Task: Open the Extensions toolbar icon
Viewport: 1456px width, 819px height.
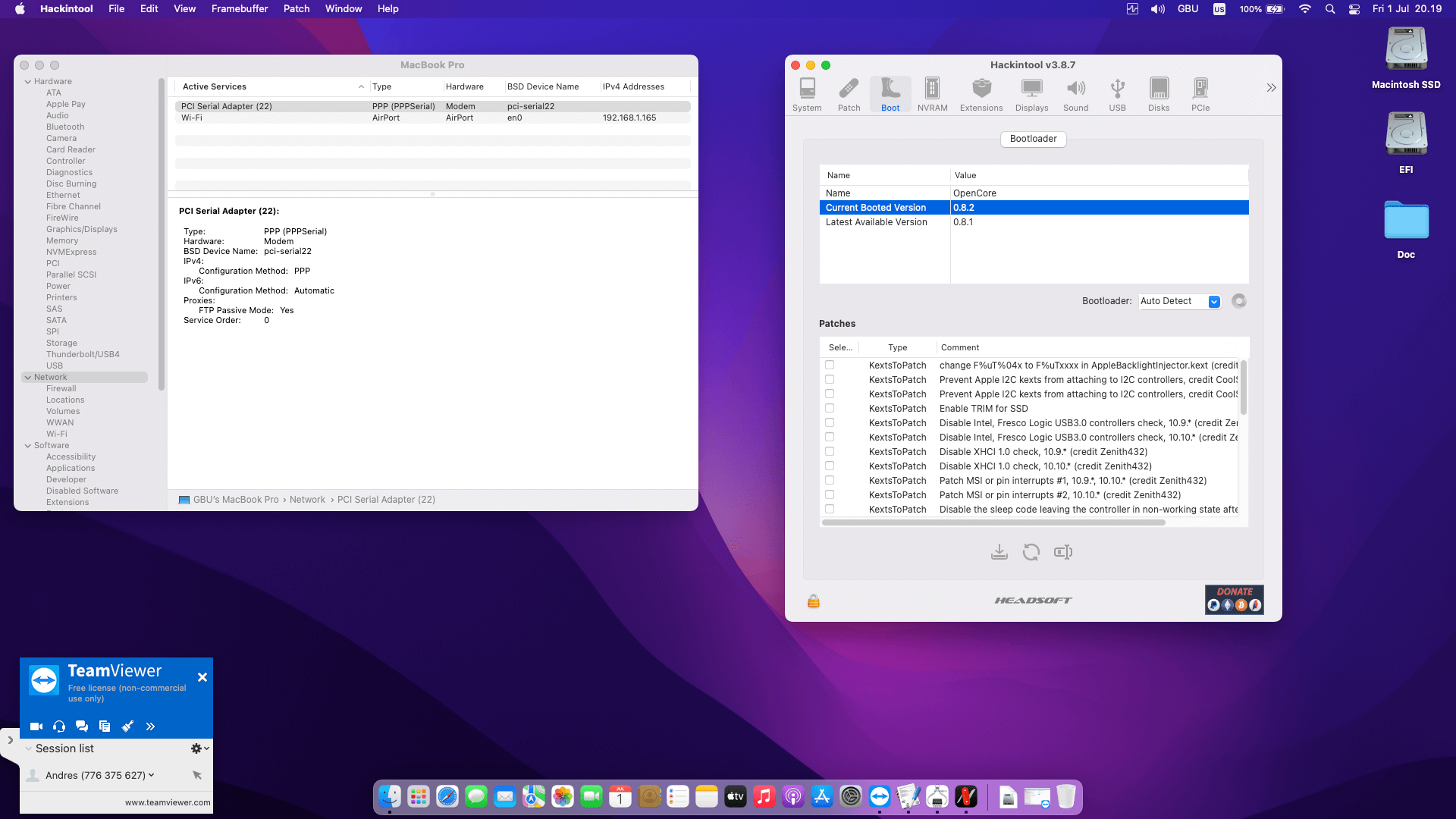Action: 981,95
